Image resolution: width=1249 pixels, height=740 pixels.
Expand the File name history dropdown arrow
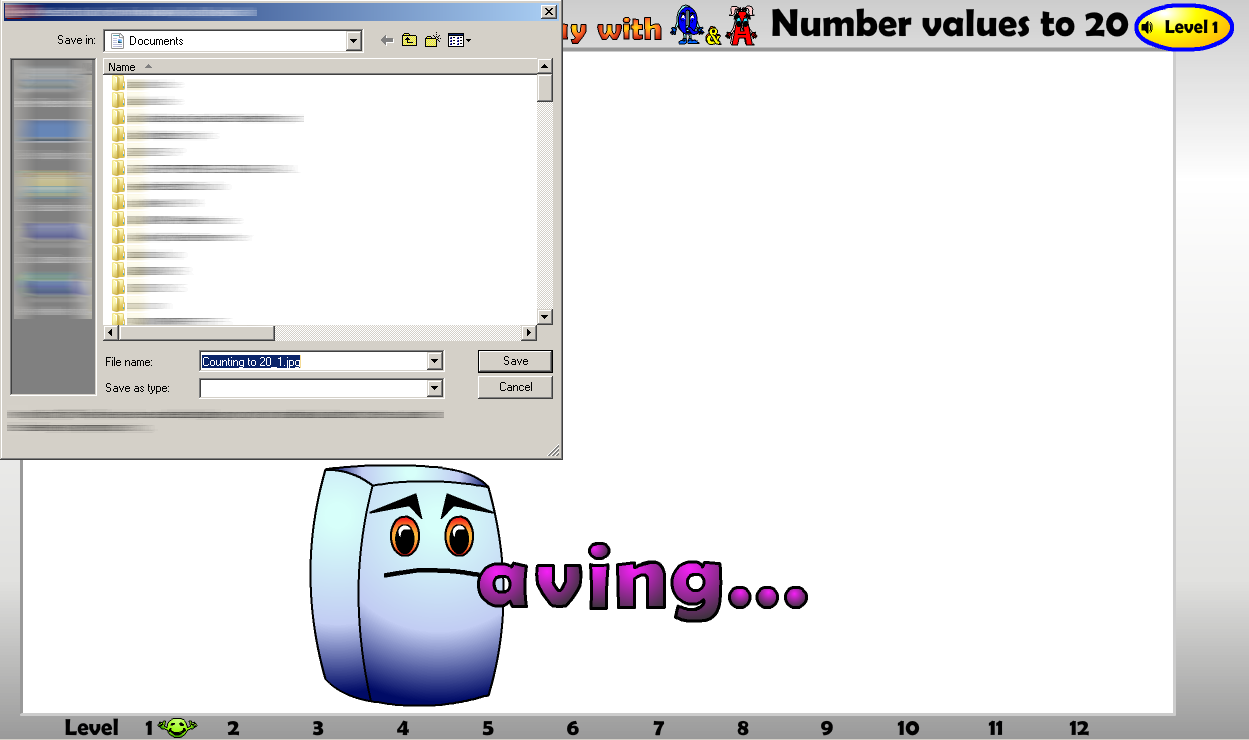pos(434,361)
